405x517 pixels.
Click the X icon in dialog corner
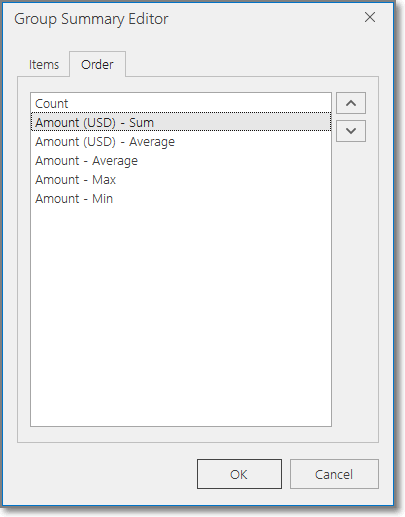pyautogui.click(x=370, y=17)
